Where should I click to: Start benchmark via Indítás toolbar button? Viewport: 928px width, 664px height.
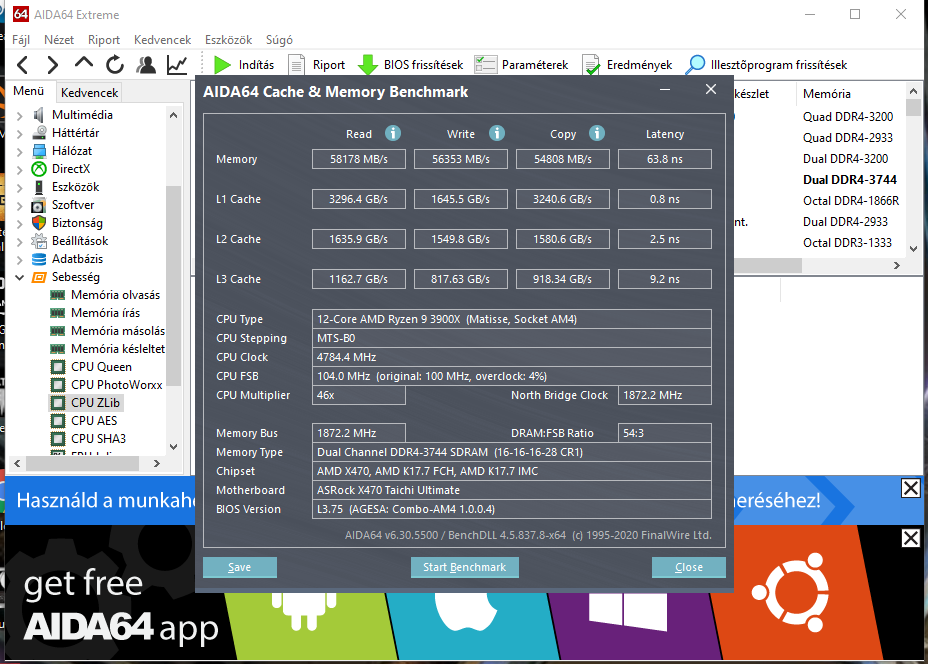[244, 65]
